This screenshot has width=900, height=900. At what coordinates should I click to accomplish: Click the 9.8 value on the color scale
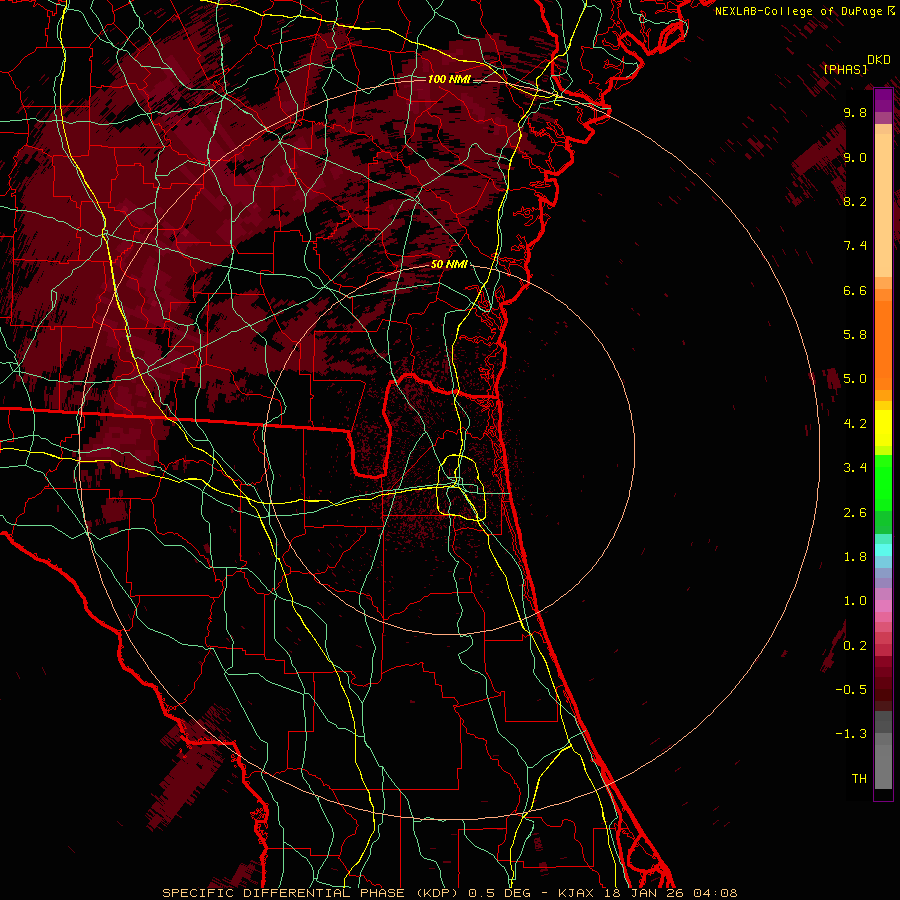855,112
